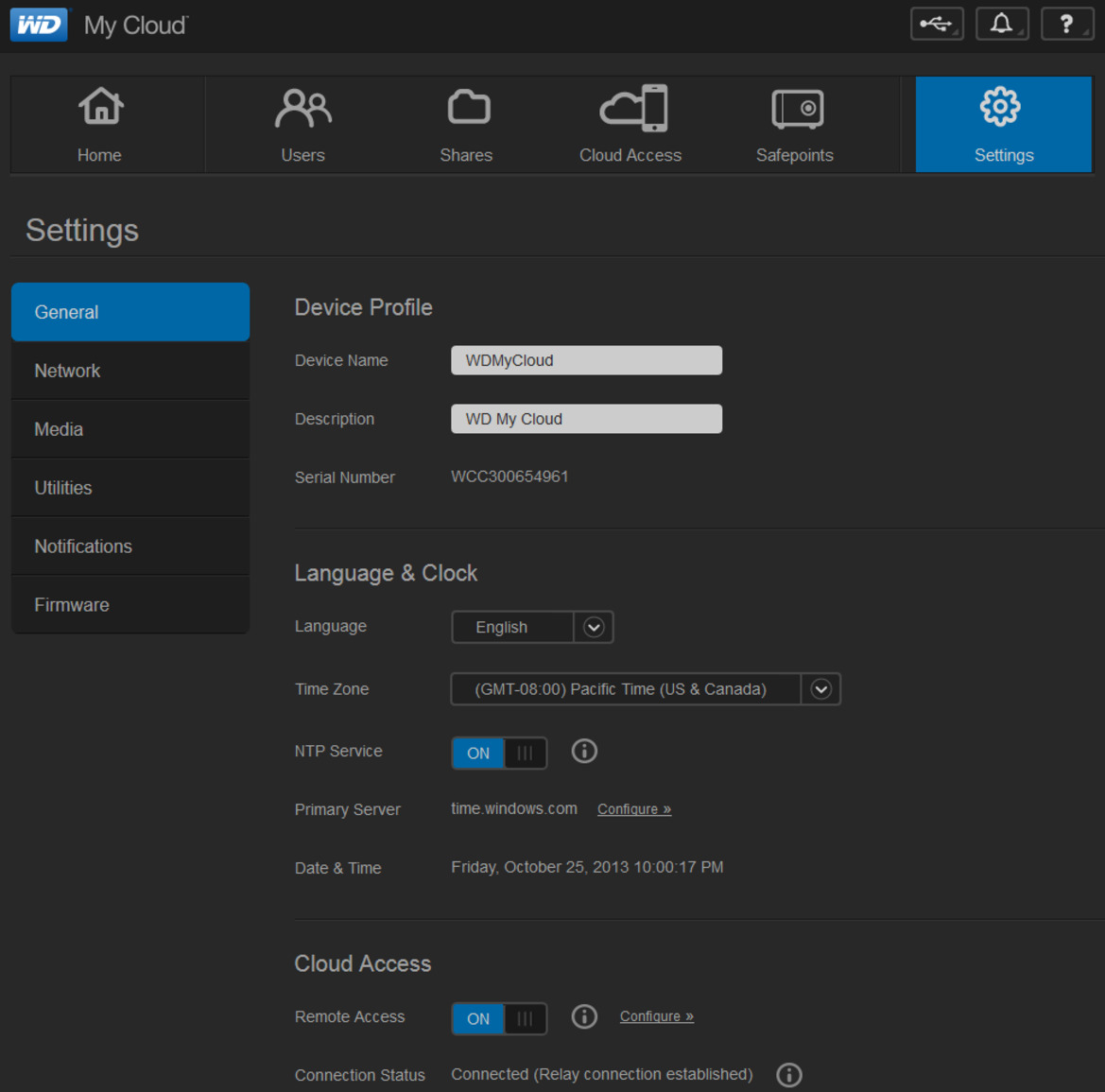Click serial number WCC300654961
The width and height of the screenshot is (1105, 1092).
pos(509,477)
